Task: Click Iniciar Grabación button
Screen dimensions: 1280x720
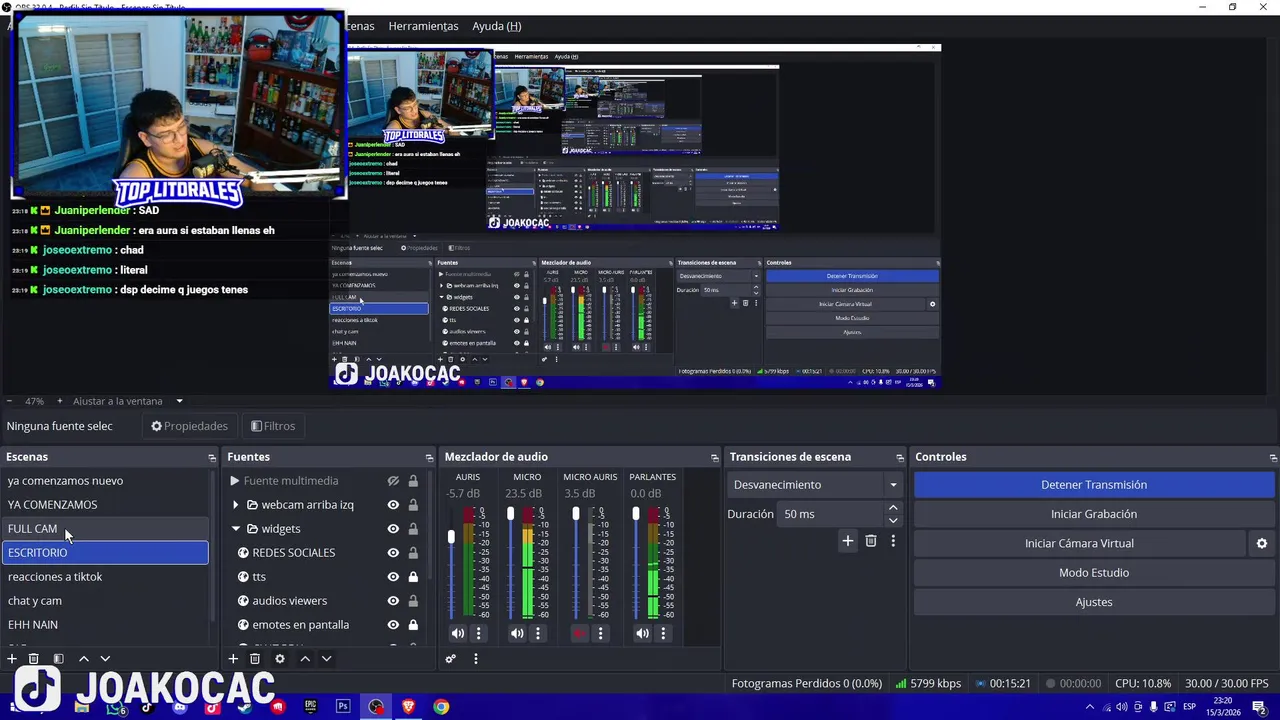Action: [1094, 514]
